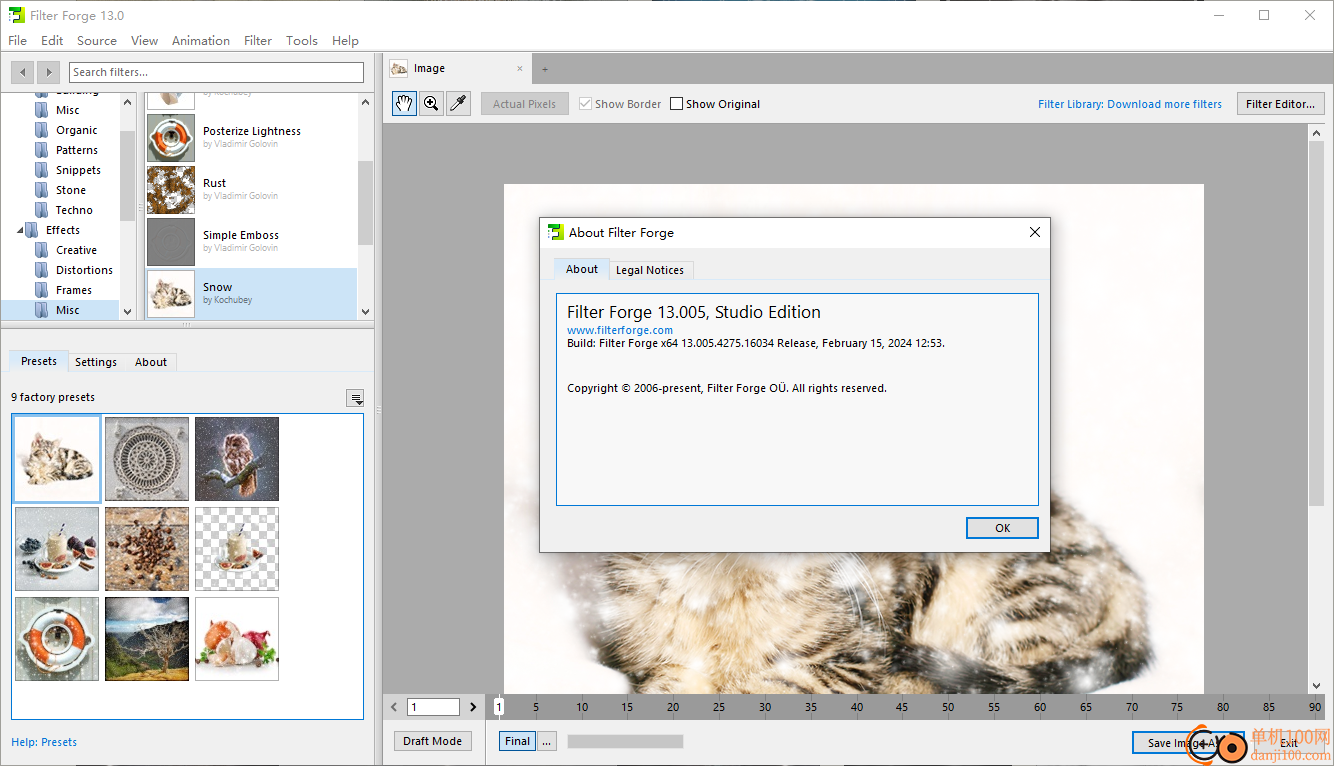Select the Posterize Lightness filter thumbnail
The width and height of the screenshot is (1334, 766).
tap(171, 138)
